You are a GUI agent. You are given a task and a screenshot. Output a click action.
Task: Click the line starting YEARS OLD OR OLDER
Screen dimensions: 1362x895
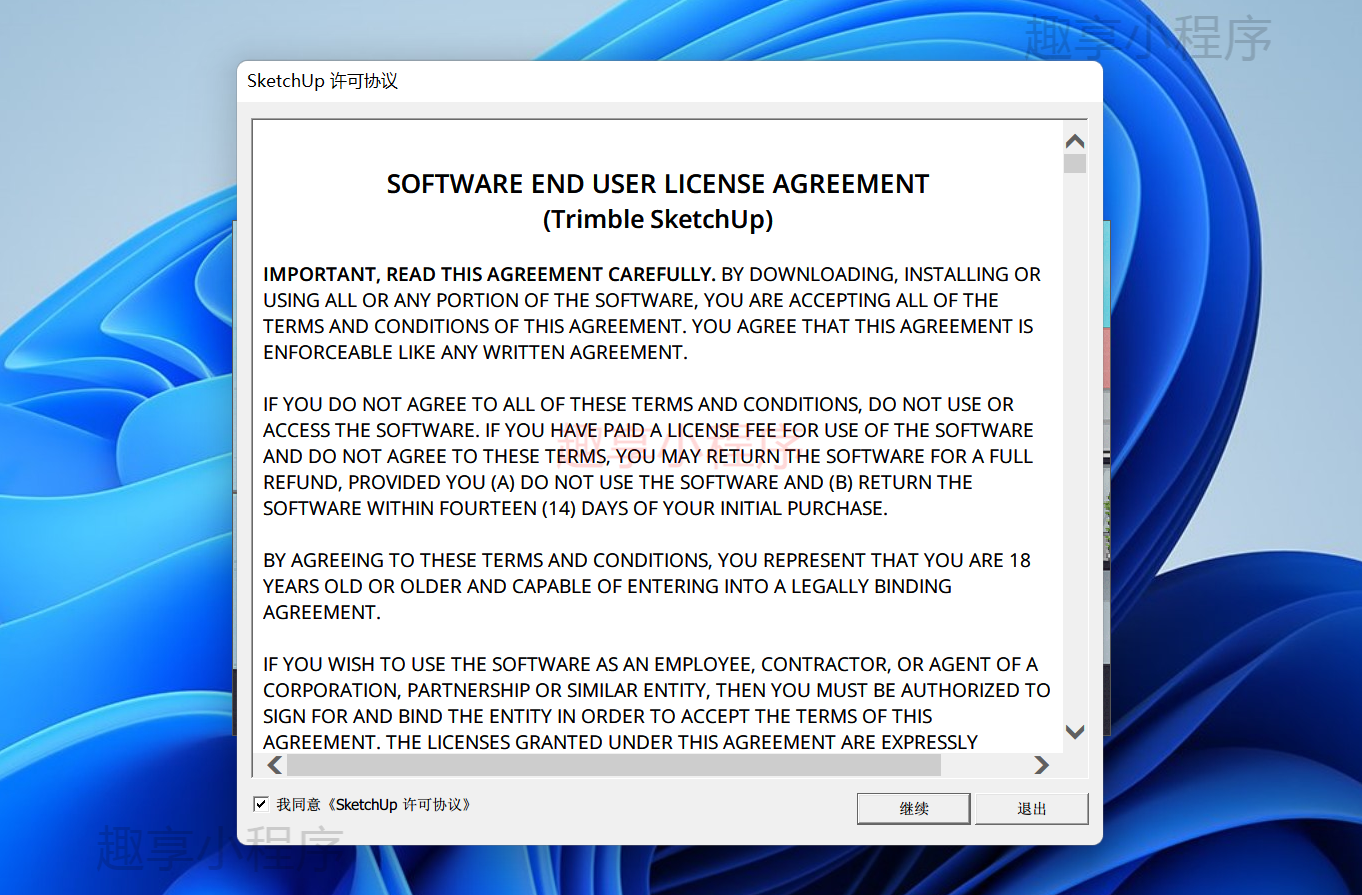pos(607,586)
